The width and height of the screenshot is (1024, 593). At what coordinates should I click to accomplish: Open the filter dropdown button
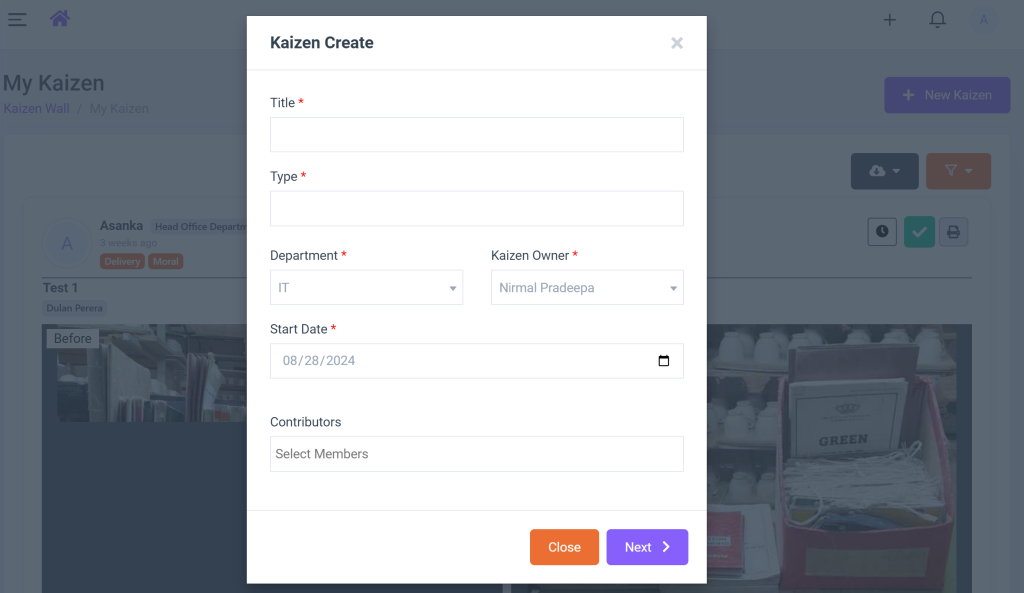coord(958,171)
